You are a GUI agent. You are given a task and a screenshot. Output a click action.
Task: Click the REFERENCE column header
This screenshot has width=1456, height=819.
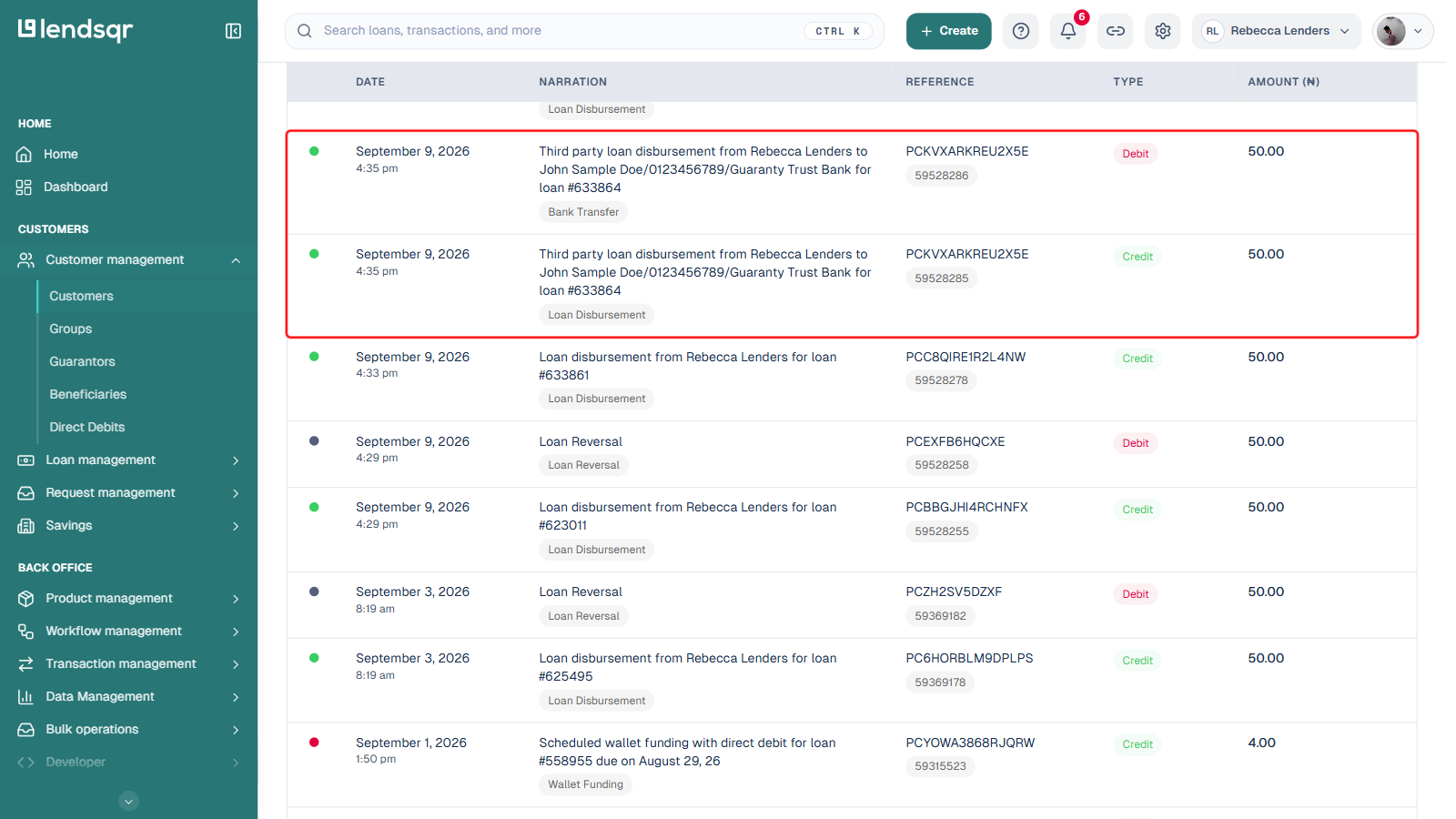pos(940,82)
